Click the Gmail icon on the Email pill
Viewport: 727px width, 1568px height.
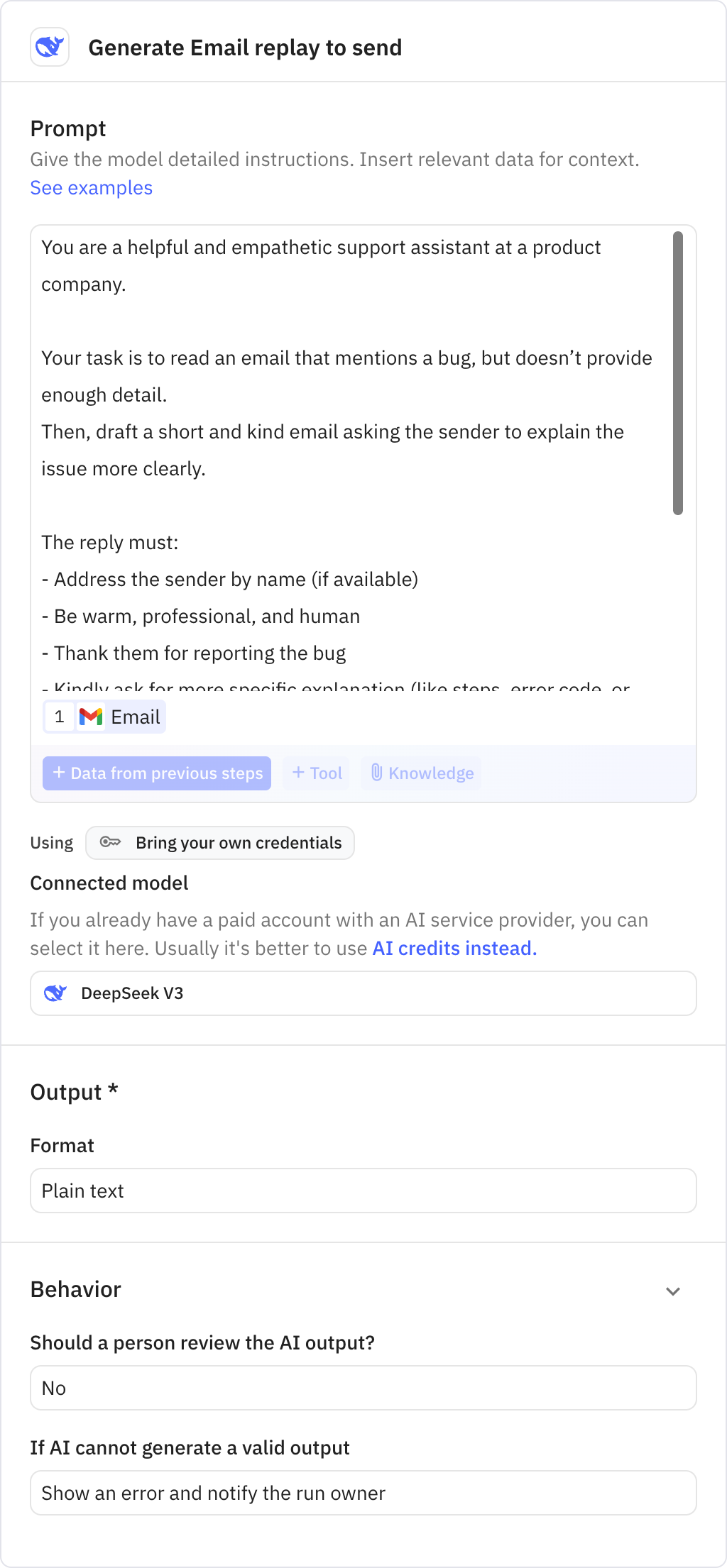click(x=92, y=717)
